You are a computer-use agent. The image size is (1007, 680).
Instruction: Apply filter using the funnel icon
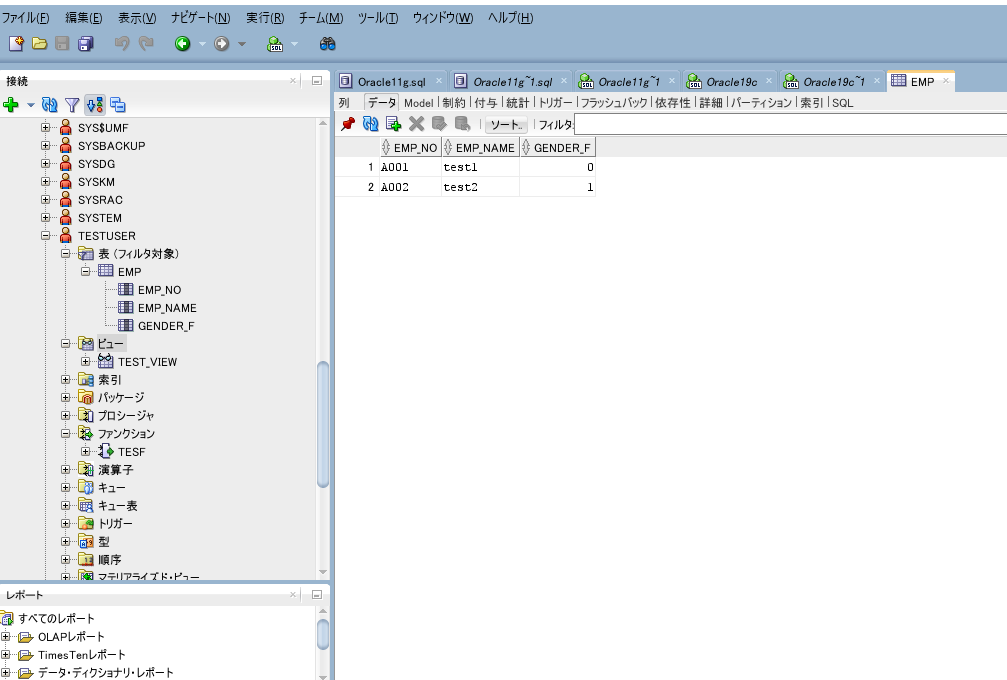[x=73, y=105]
